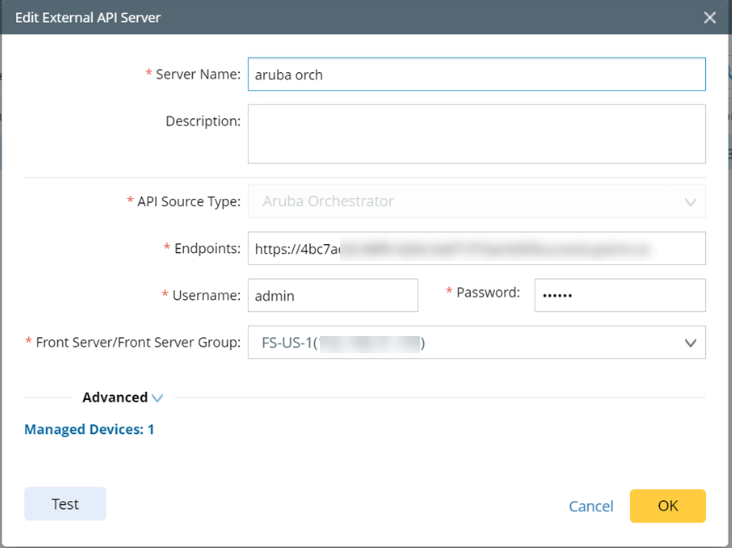Viewport: 732px width, 548px height.
Task: Click the Server Name input field
Action: 476,75
